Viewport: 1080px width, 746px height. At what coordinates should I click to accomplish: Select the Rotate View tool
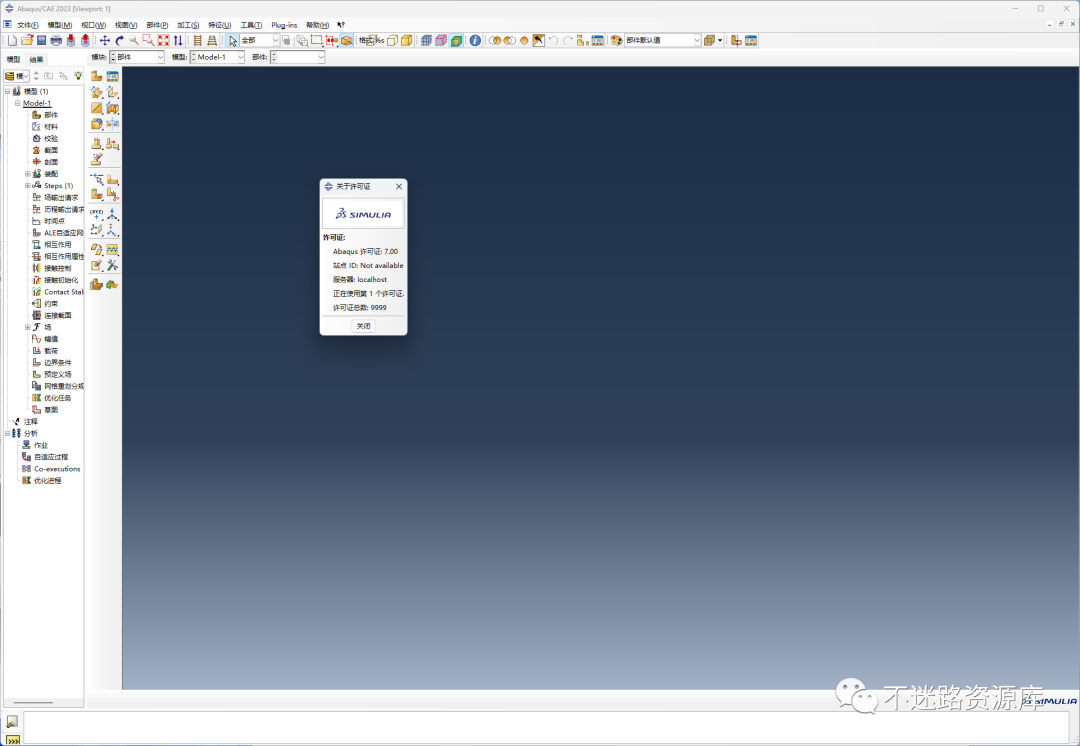click(x=119, y=41)
